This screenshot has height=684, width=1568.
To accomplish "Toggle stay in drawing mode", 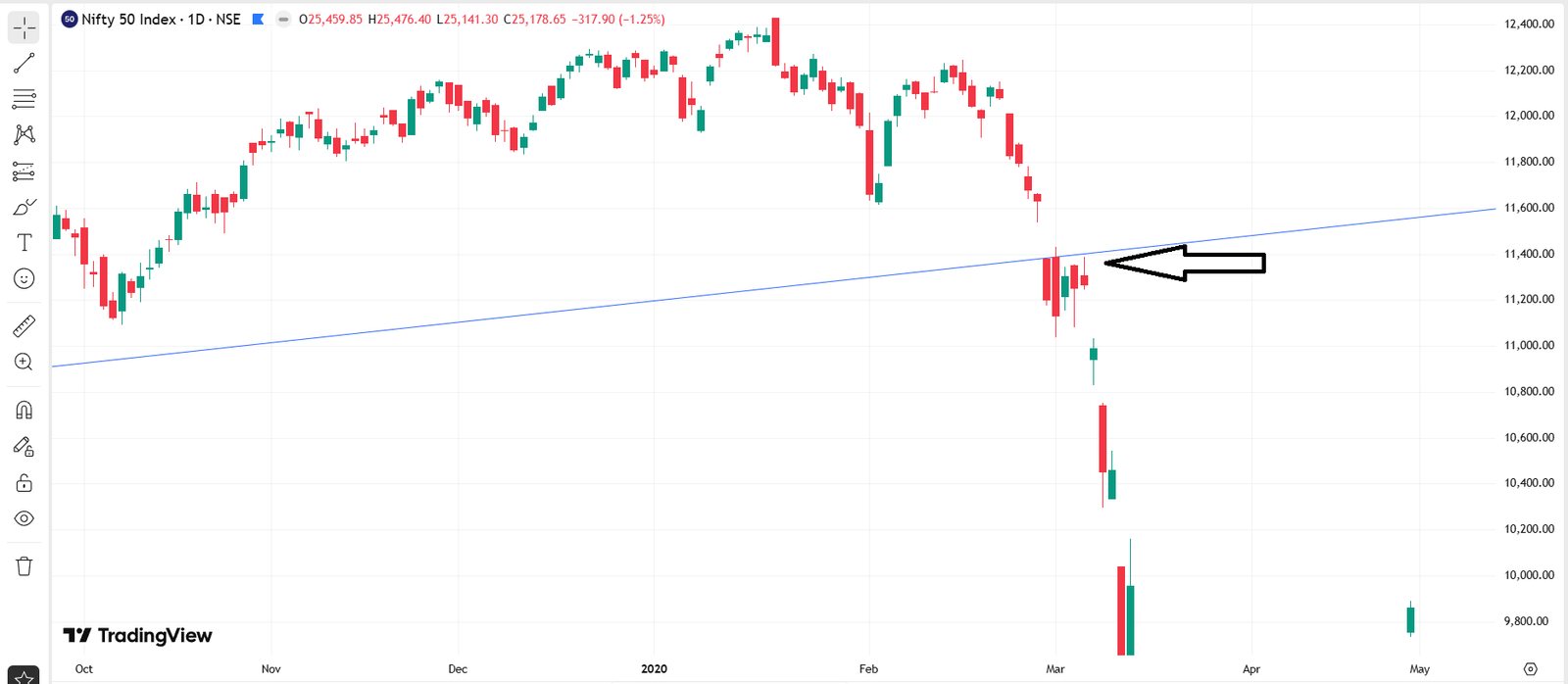I will coord(24,447).
